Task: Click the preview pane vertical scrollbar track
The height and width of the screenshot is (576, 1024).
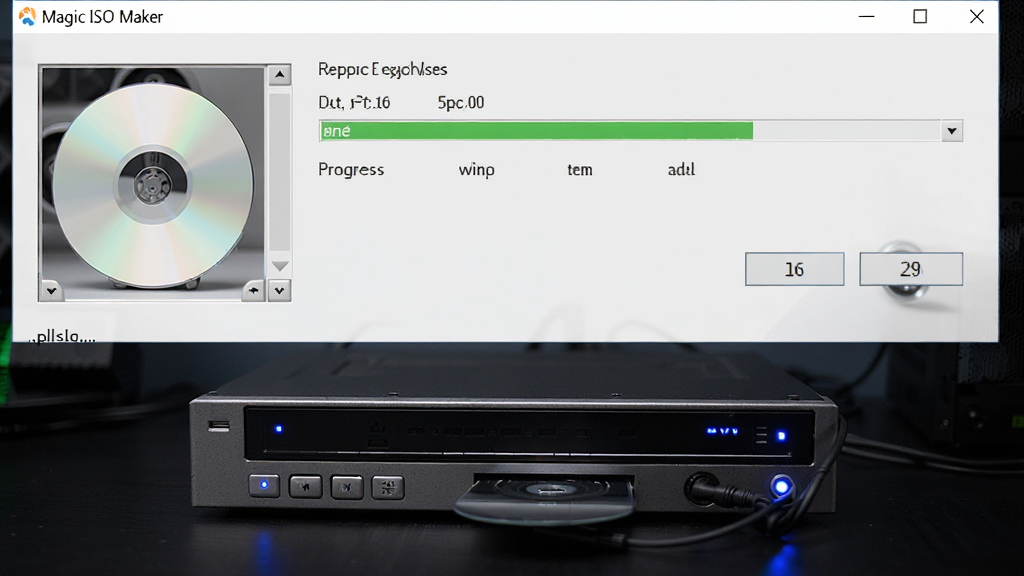Action: 280,172
